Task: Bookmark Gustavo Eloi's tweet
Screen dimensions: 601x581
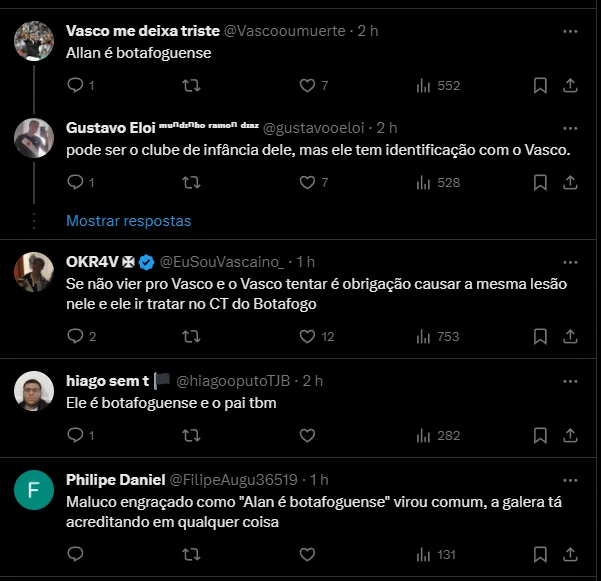Action: tap(540, 182)
